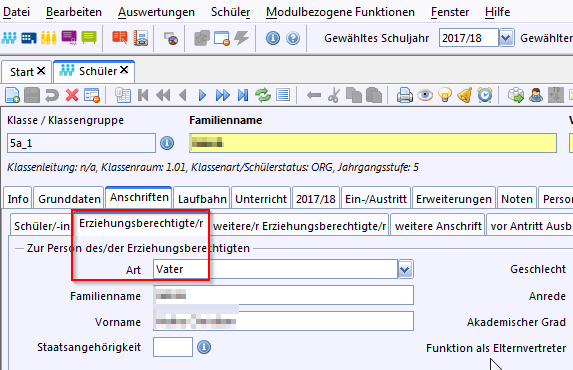Open Modulbezogene Funktionen menu
This screenshot has width=573, height=370.
(340, 12)
